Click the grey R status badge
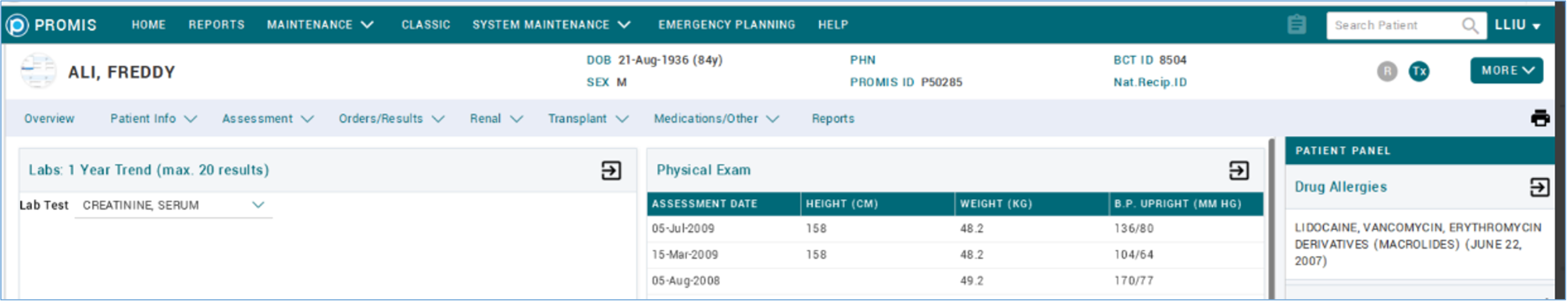The height and width of the screenshot is (302, 1568). point(1387,71)
